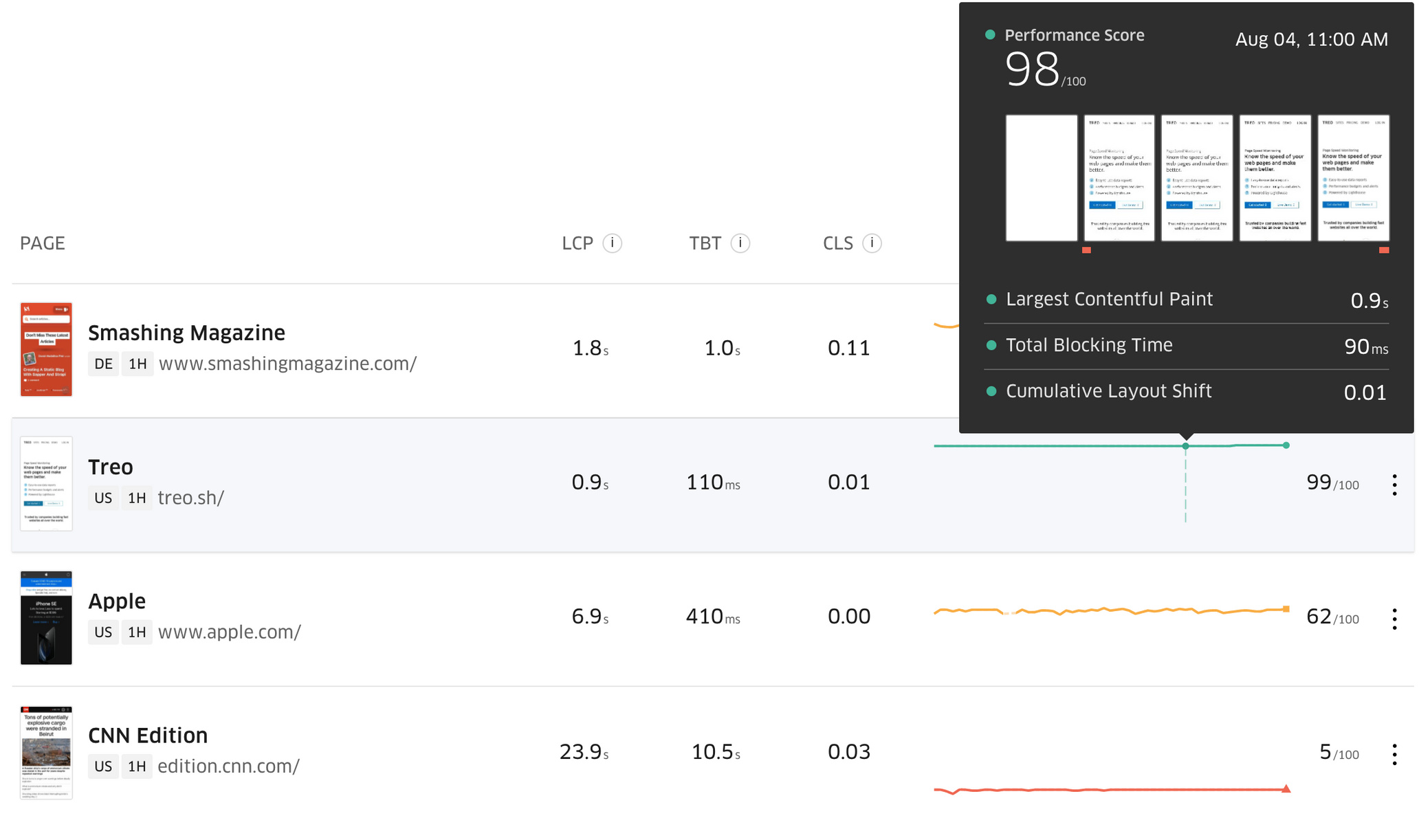This screenshot has height=840, width=1419.
Task: Click the third filmstrip frame in tooltip
Action: (x=1197, y=178)
